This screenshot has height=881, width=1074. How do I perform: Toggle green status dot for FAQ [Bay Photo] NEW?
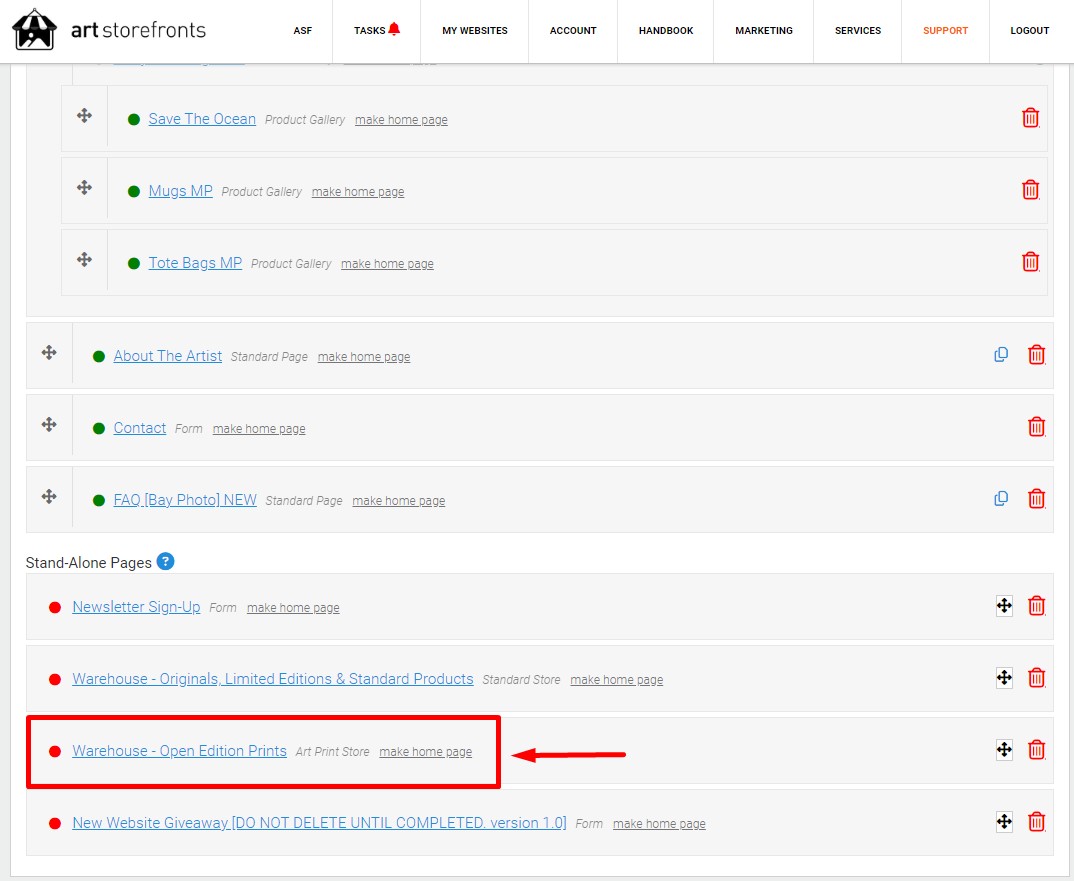[x=99, y=500]
